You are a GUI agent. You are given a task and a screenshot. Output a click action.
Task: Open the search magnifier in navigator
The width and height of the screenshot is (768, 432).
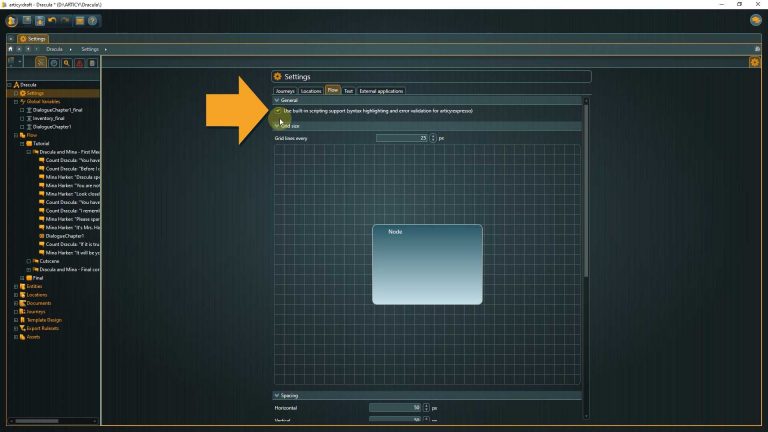click(x=67, y=63)
